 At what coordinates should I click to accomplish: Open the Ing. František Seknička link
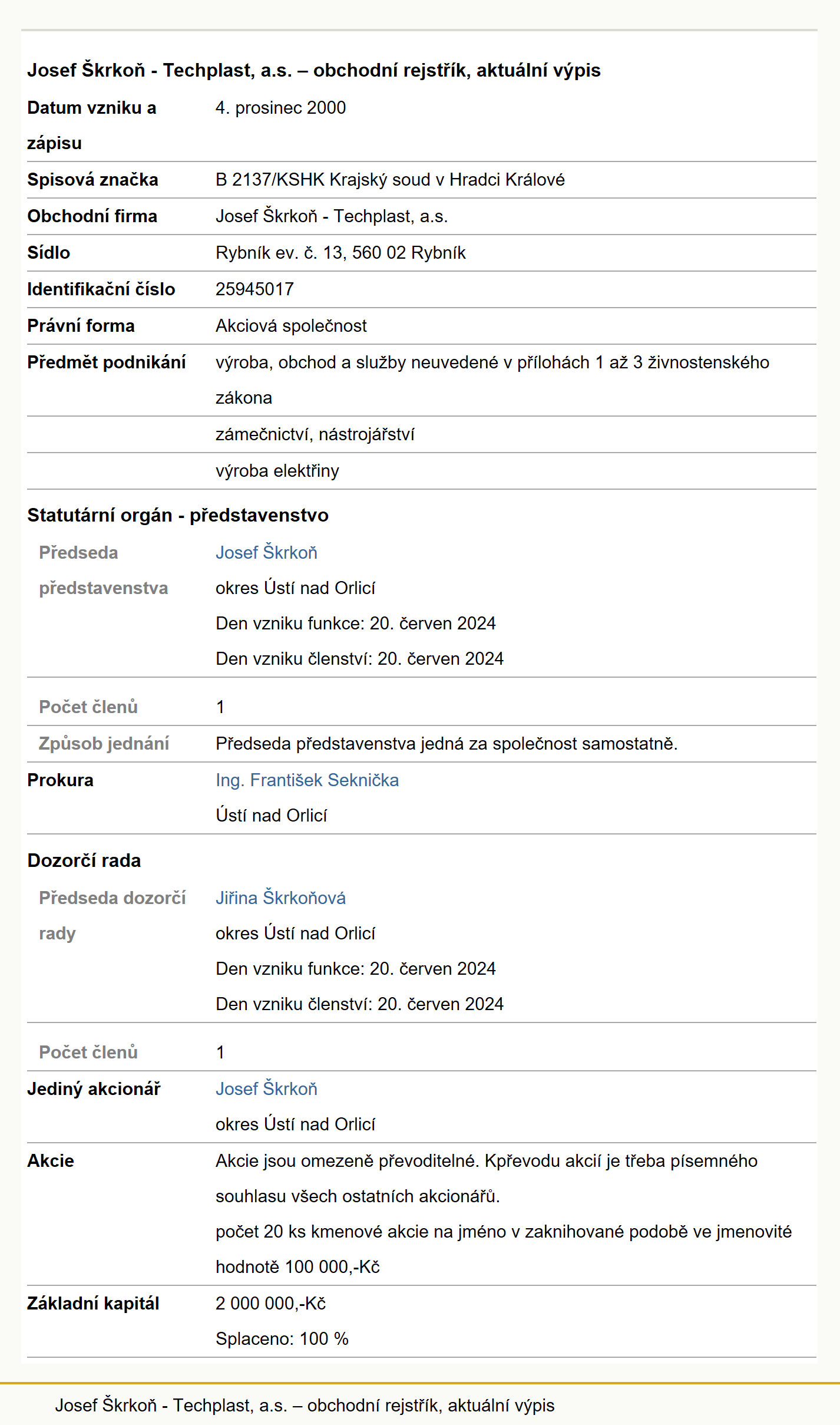[x=307, y=780]
